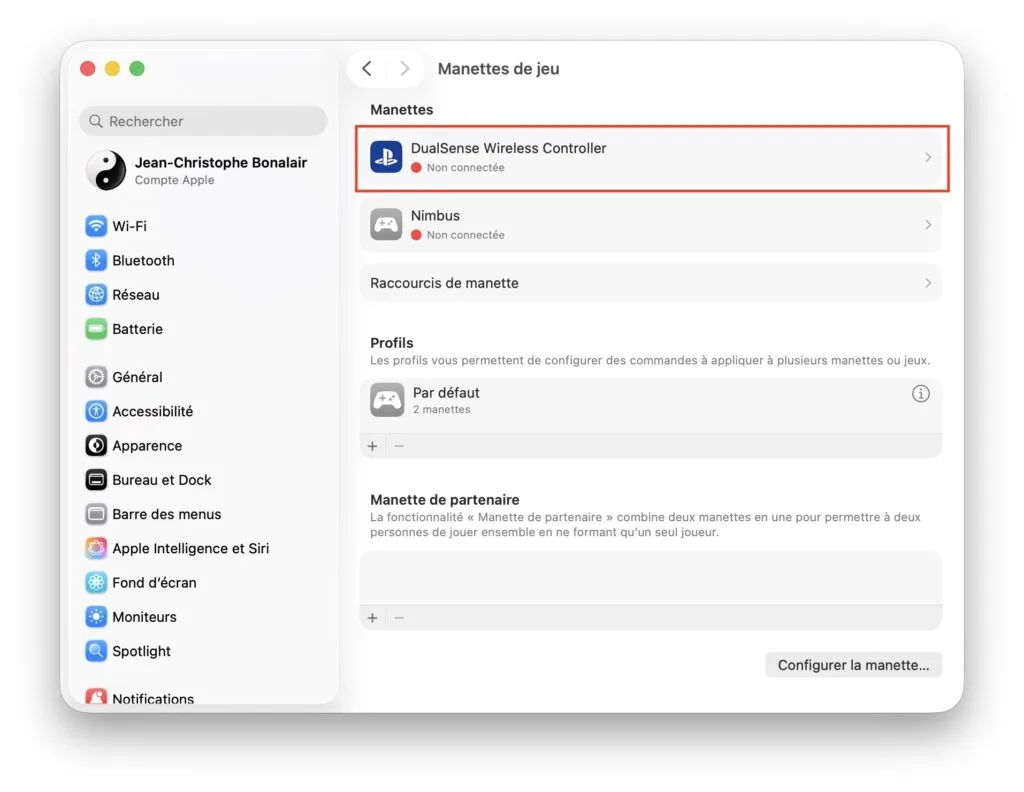Select Général in the sidebar
The image size is (1024, 792).
pyautogui.click(x=137, y=377)
